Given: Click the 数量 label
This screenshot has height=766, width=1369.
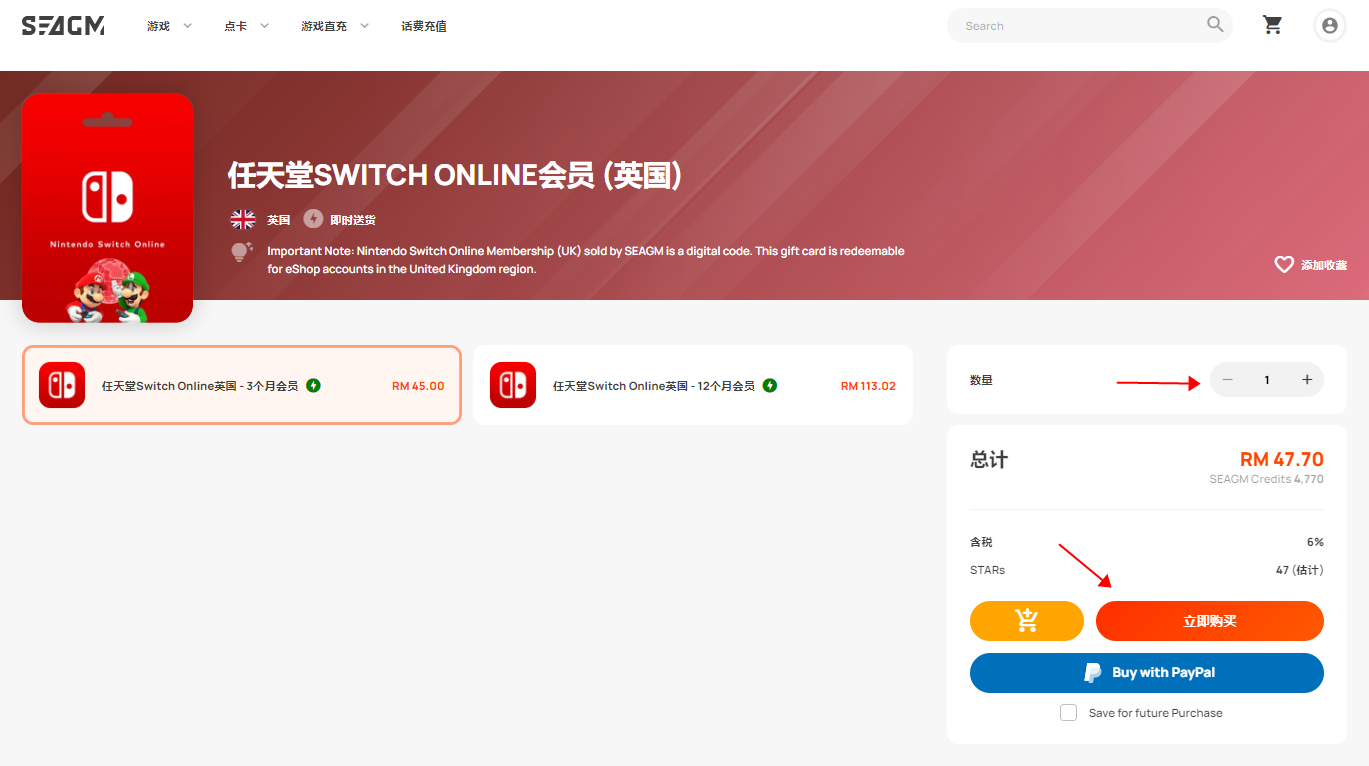Looking at the screenshot, I should click(x=981, y=380).
